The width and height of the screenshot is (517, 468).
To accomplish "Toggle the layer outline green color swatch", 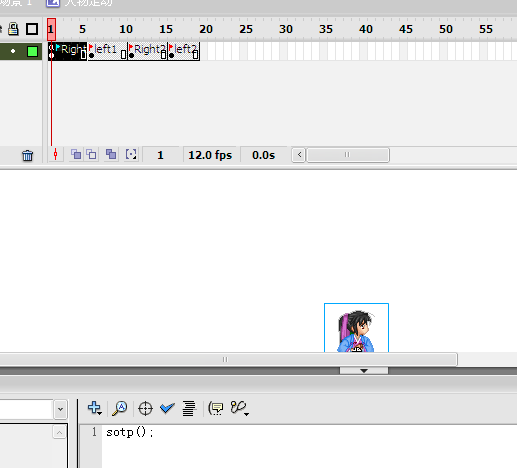I will (32, 51).
